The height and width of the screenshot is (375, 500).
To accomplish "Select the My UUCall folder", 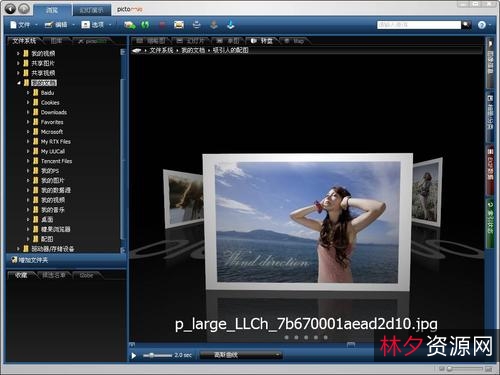I will pos(53,151).
